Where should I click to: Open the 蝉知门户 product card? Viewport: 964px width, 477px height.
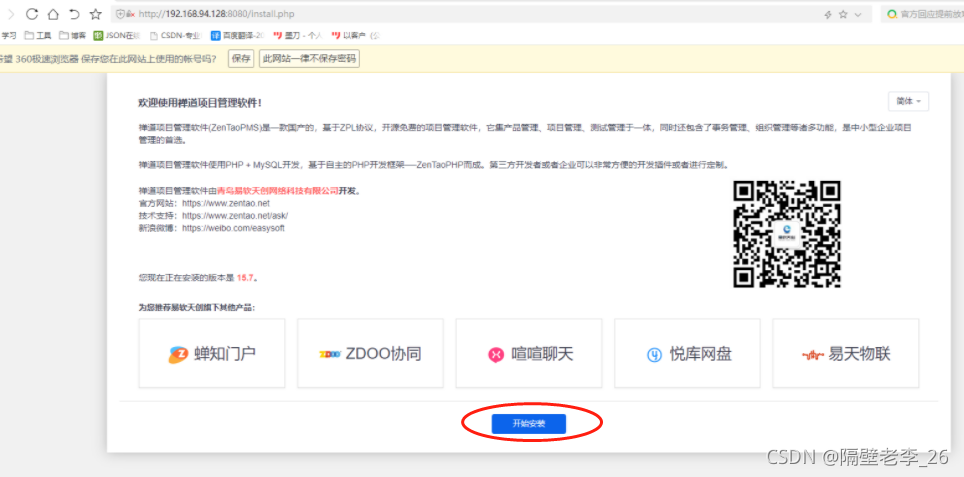211,353
